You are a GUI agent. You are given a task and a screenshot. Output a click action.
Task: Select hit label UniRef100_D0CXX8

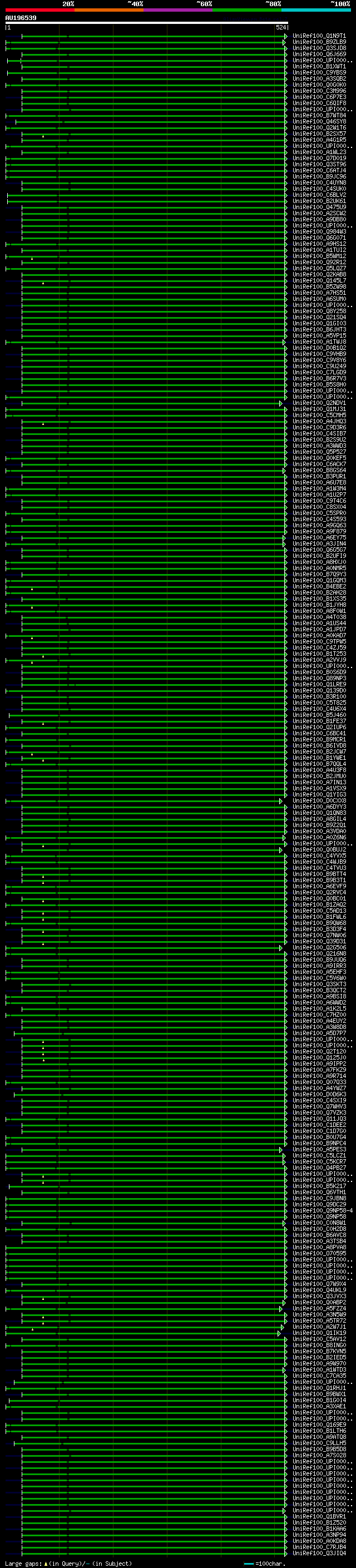[319, 801]
